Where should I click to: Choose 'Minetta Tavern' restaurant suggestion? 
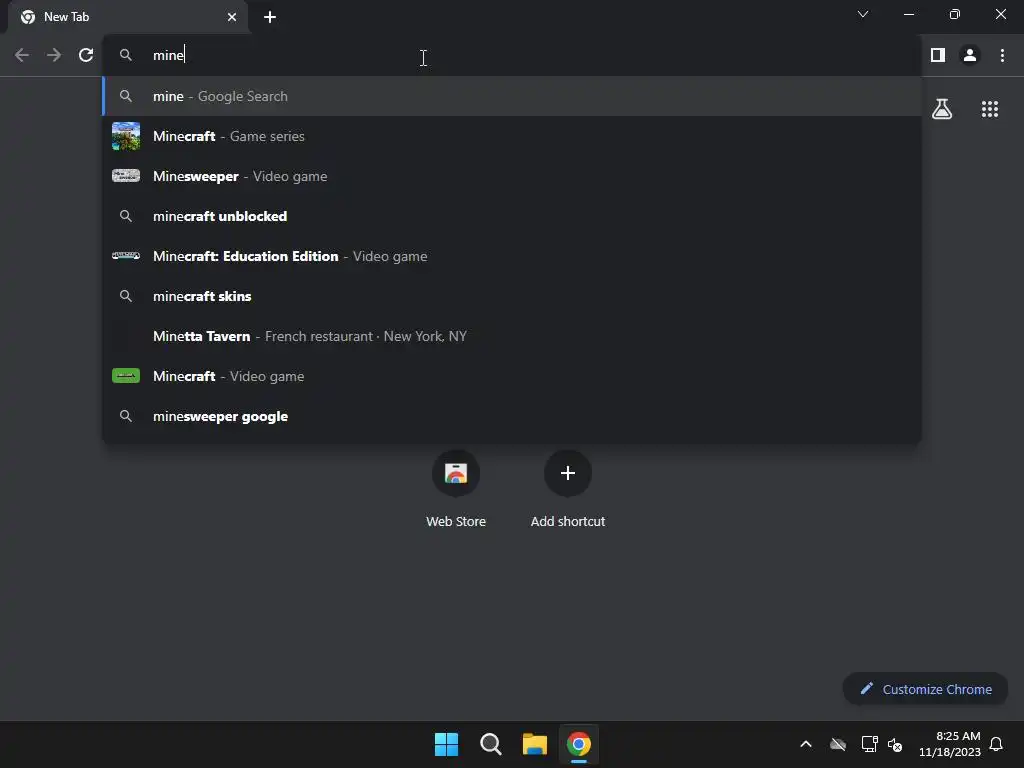(511, 336)
